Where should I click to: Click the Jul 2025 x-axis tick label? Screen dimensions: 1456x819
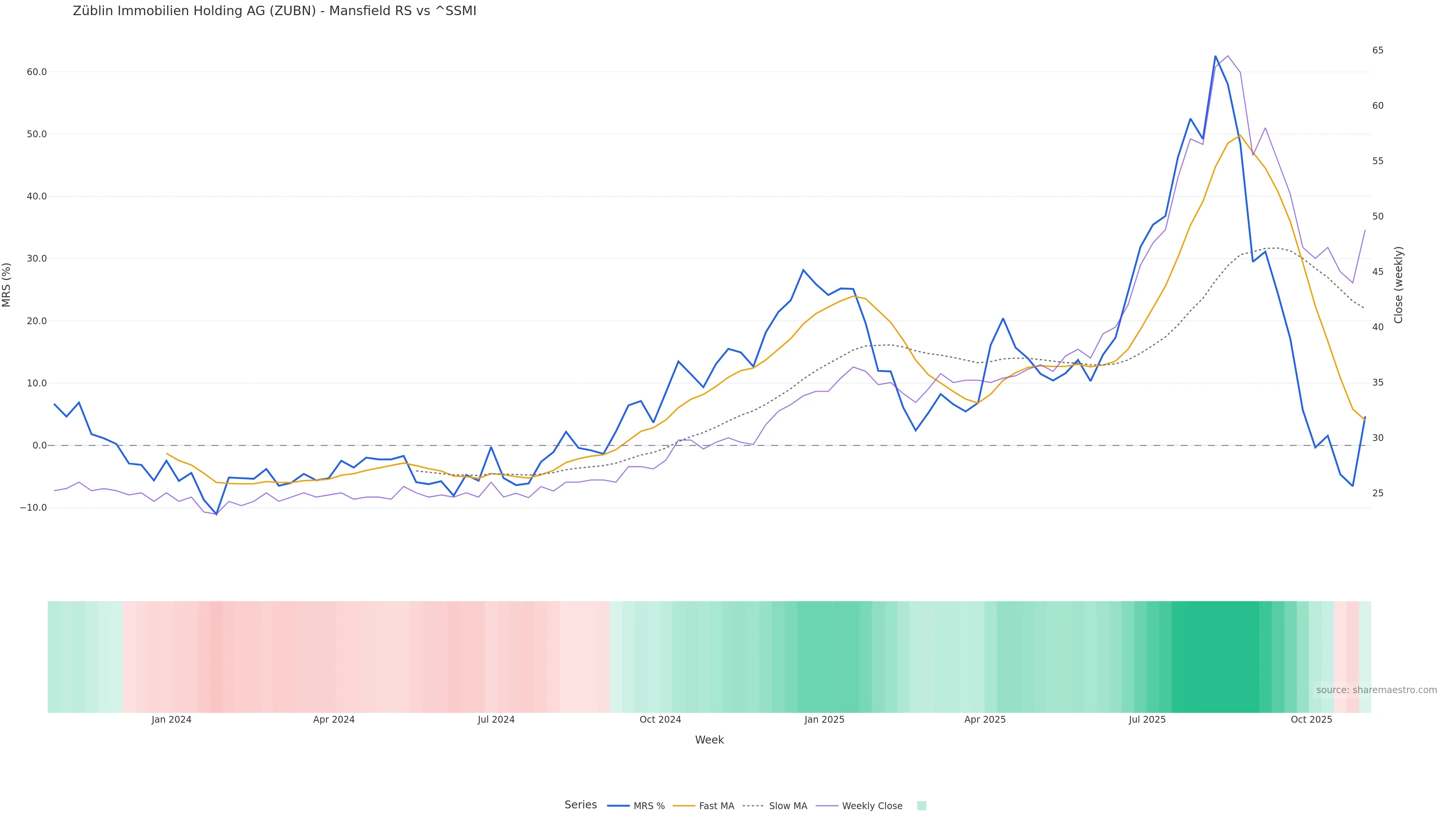pos(1147,720)
